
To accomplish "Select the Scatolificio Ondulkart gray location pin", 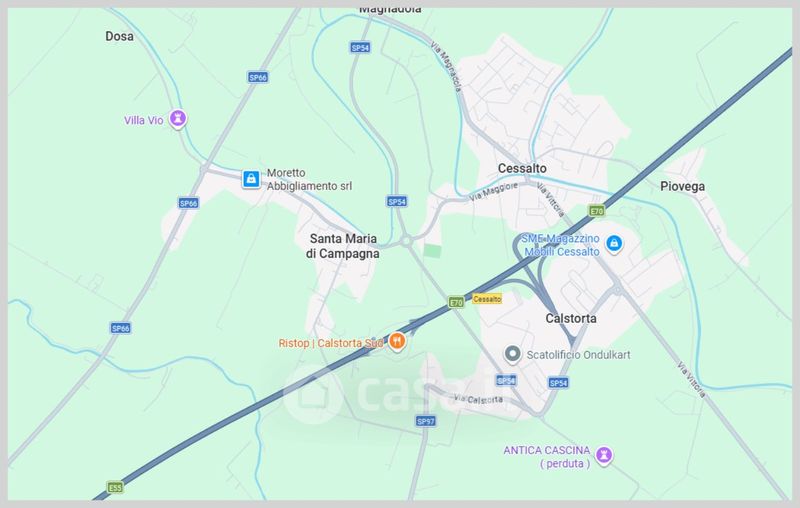I will coord(512,354).
